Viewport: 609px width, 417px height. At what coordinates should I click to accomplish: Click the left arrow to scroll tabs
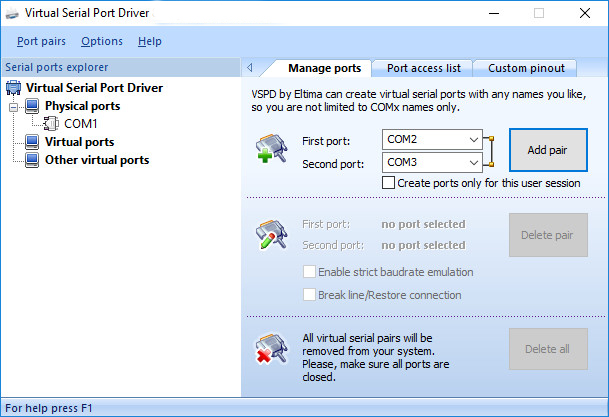click(x=250, y=68)
